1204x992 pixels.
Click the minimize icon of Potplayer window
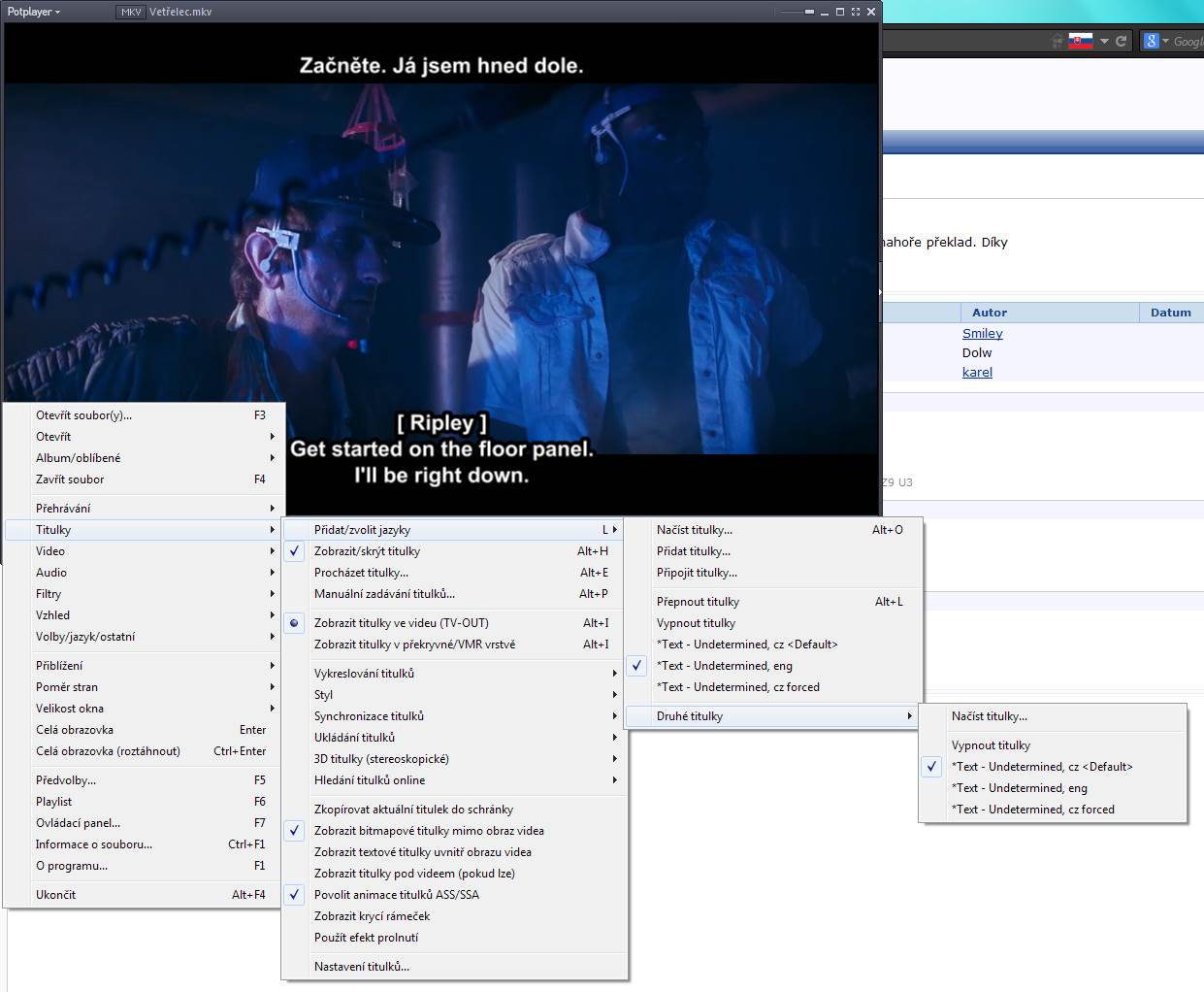825,12
